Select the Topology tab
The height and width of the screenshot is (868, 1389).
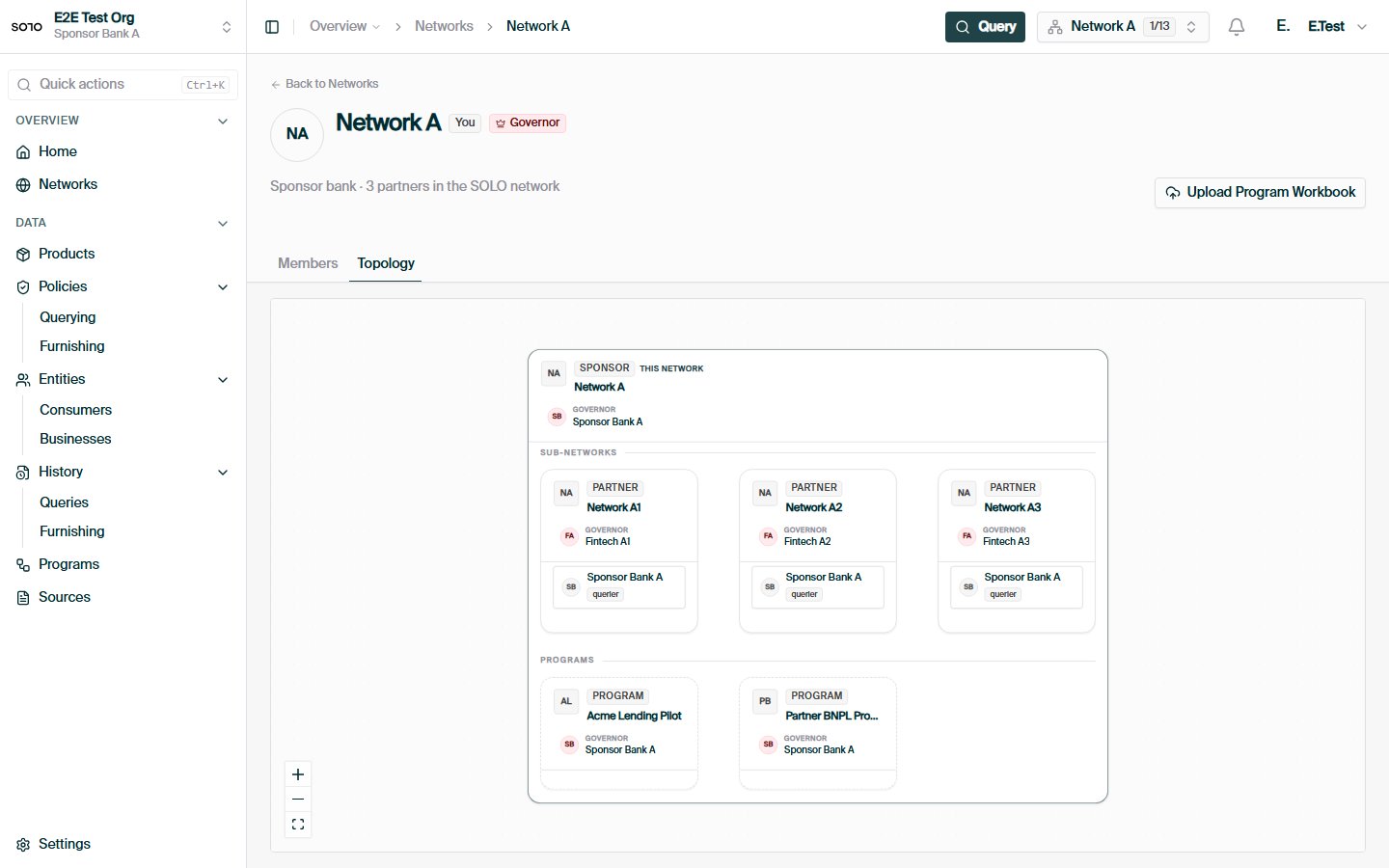click(386, 263)
